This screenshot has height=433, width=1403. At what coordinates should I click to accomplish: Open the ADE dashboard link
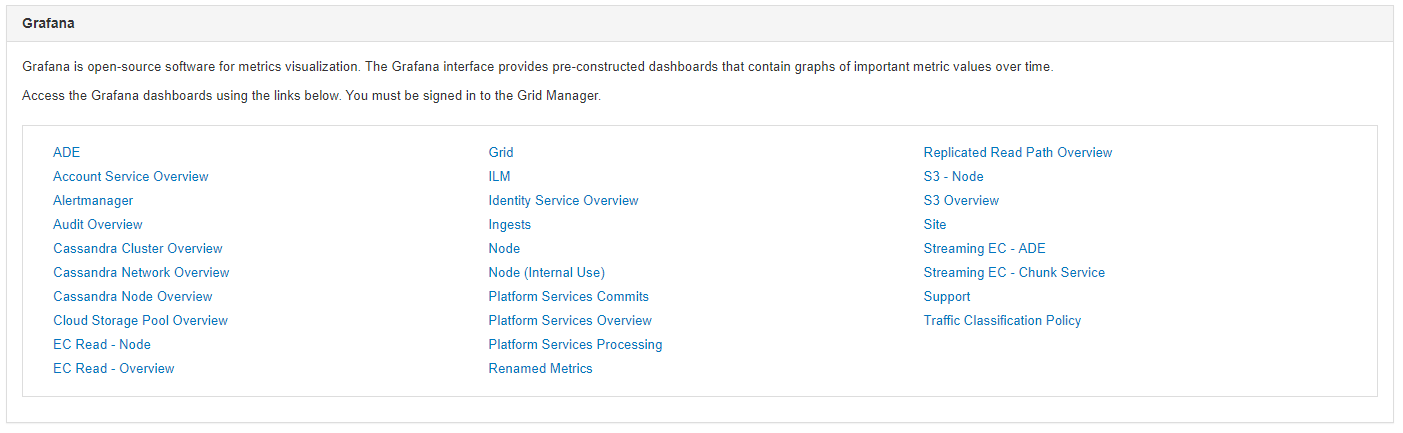pos(66,153)
